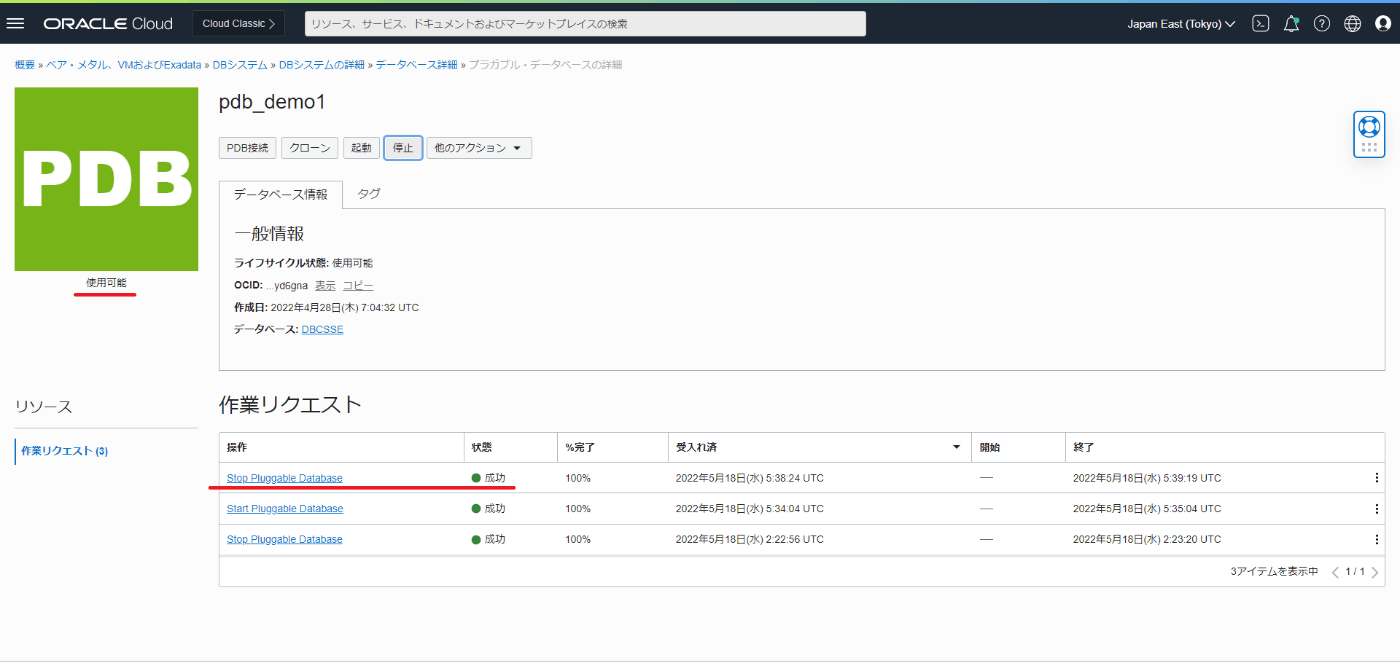Click the 2022年5月18日(水) 2:22:56 UTC cell
Image resolution: width=1400 pixels, height=663 pixels.
pos(750,539)
